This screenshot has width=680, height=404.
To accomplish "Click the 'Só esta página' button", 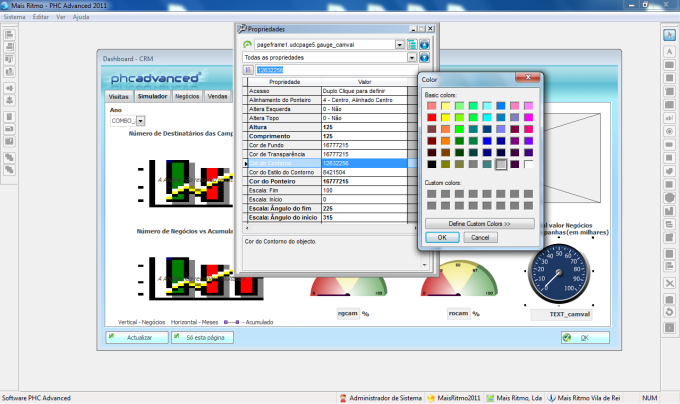I will pos(202,337).
